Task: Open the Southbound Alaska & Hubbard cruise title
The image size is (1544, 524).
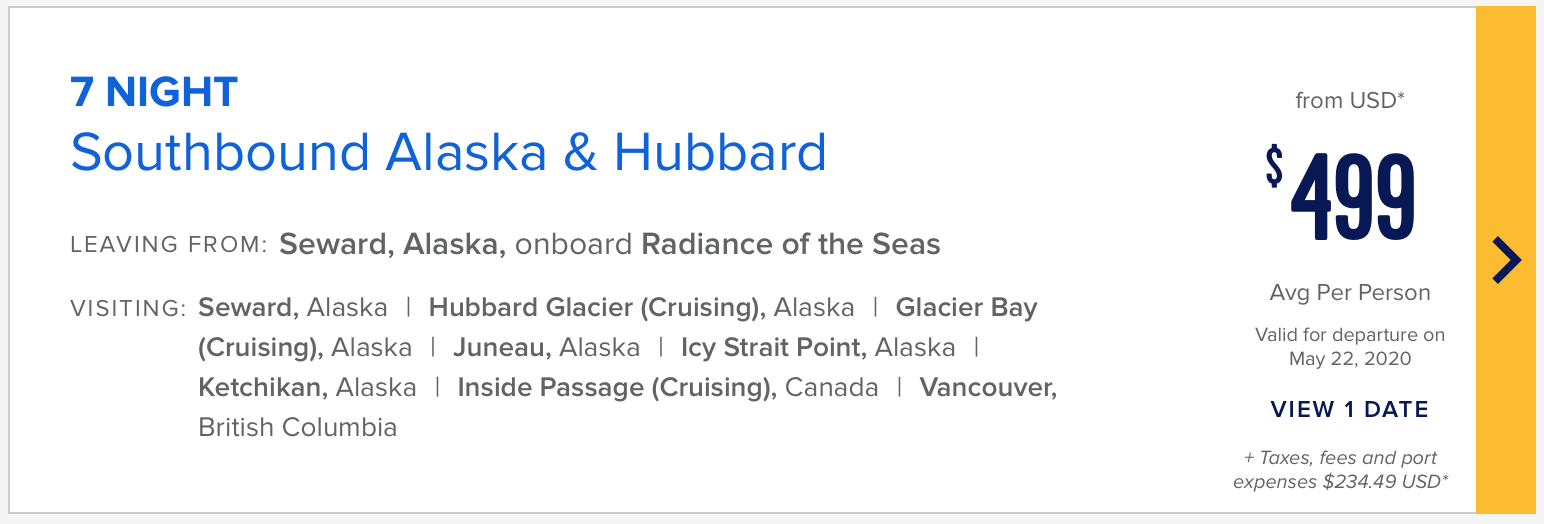Action: point(449,152)
